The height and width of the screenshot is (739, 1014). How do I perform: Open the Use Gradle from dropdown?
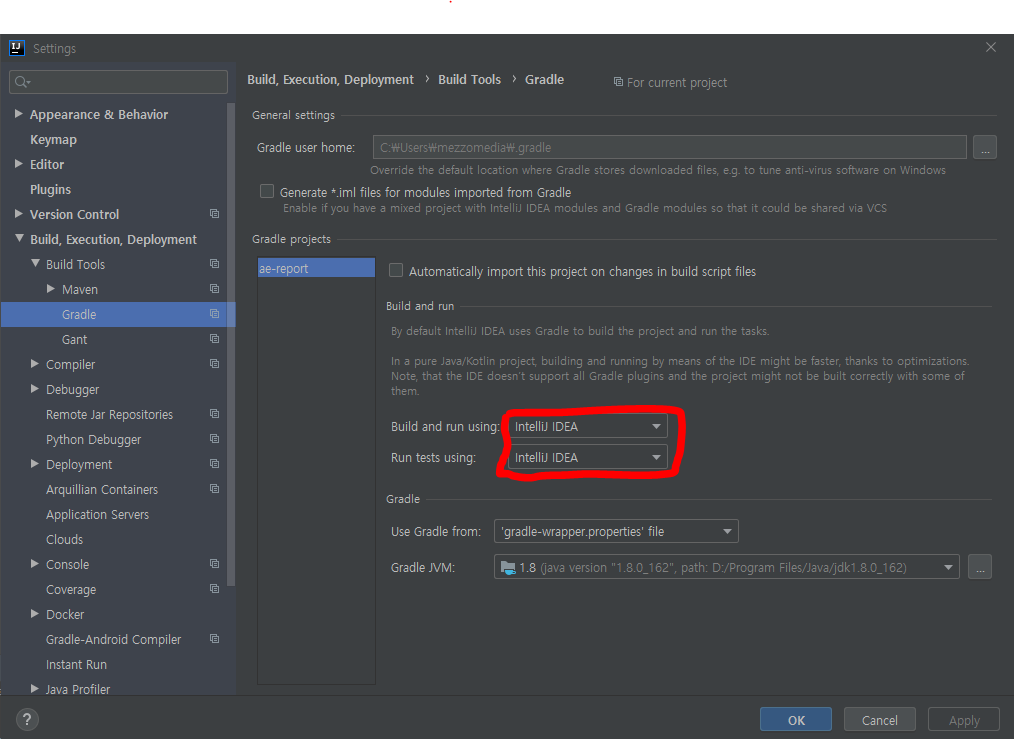click(x=616, y=531)
